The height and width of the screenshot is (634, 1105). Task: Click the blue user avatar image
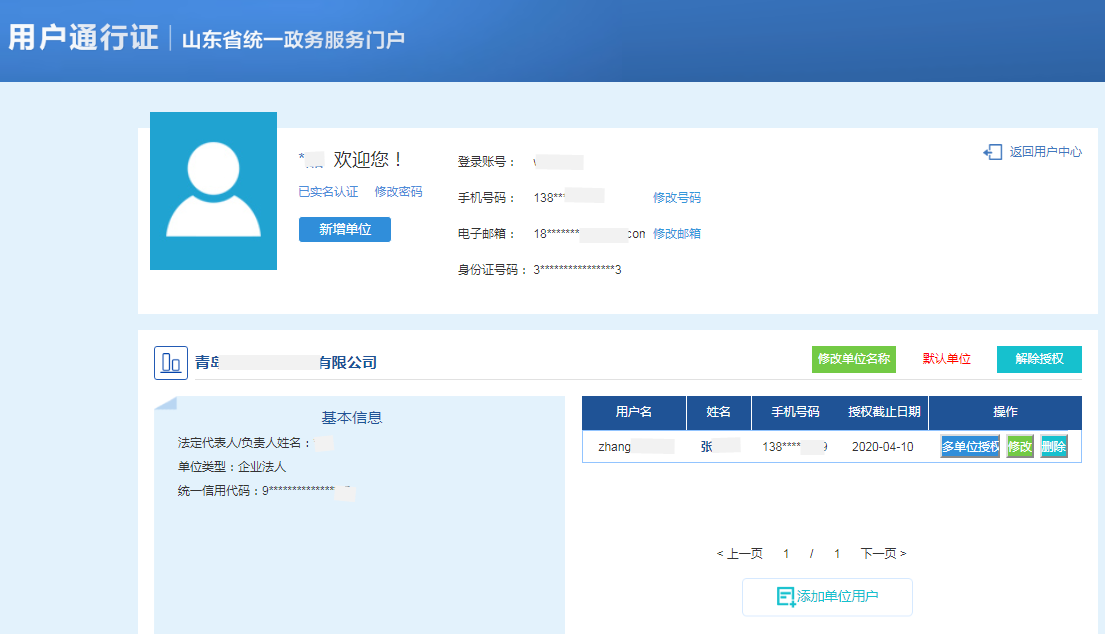tap(213, 190)
